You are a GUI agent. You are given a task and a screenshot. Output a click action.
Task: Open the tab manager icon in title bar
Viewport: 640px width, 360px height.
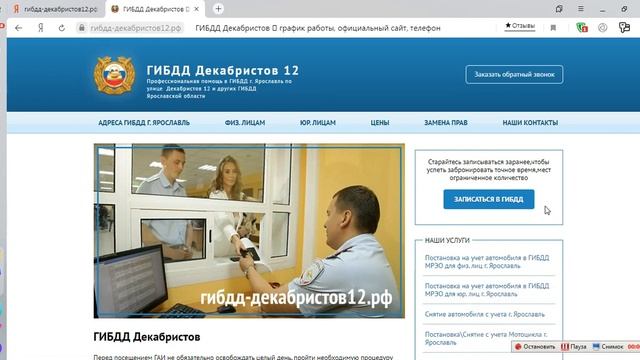(x=559, y=9)
